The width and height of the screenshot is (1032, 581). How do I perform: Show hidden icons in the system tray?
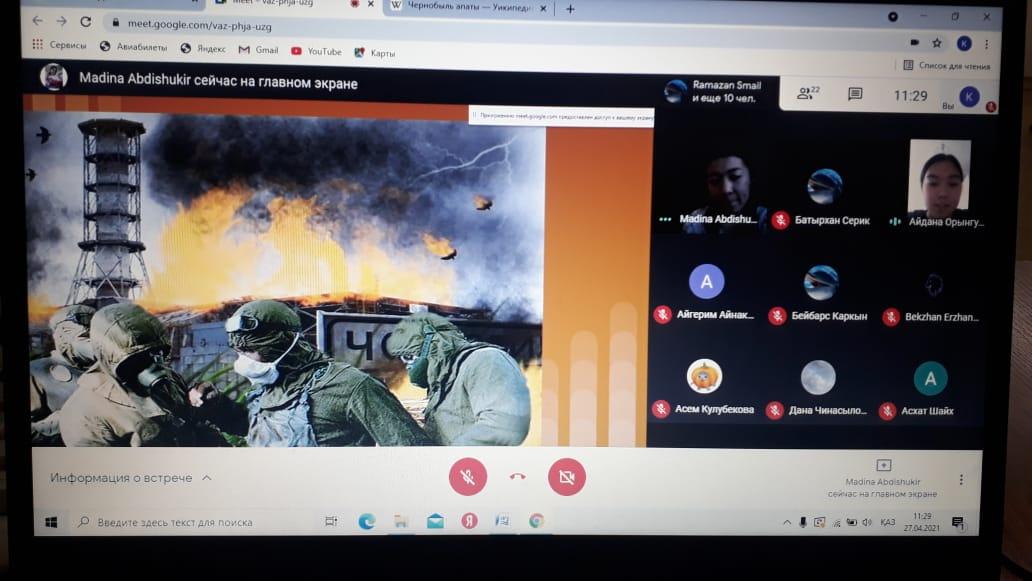click(787, 522)
